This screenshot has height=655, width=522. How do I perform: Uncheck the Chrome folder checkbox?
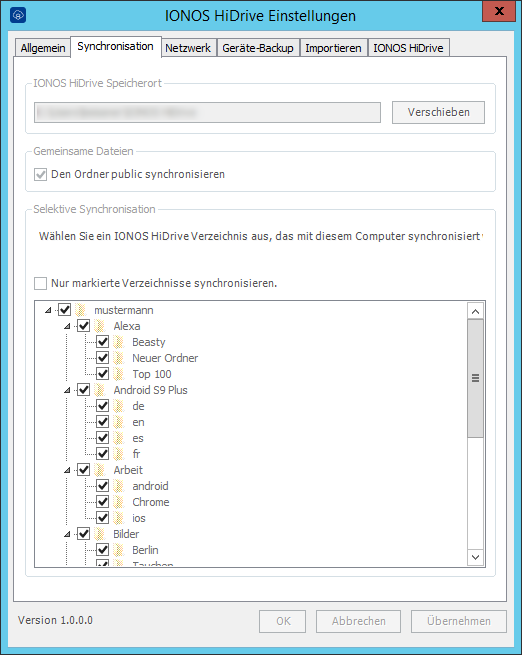103,502
